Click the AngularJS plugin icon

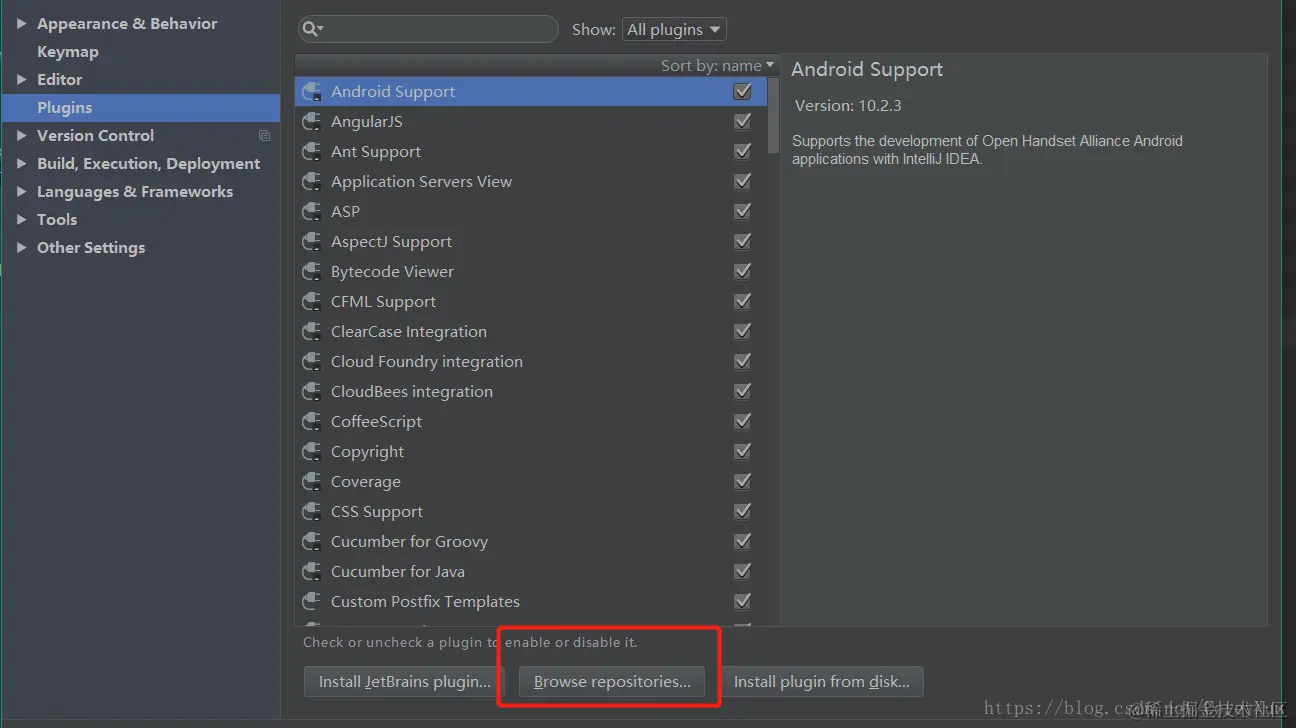312,122
